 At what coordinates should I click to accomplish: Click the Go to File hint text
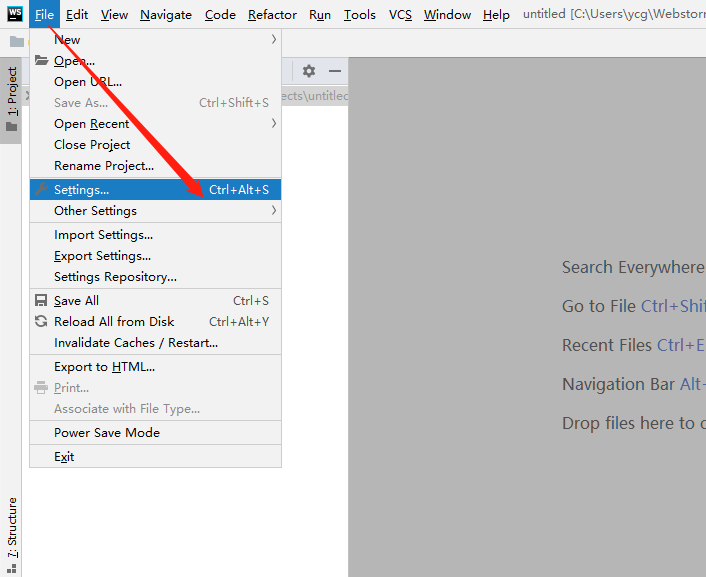[x=599, y=306]
